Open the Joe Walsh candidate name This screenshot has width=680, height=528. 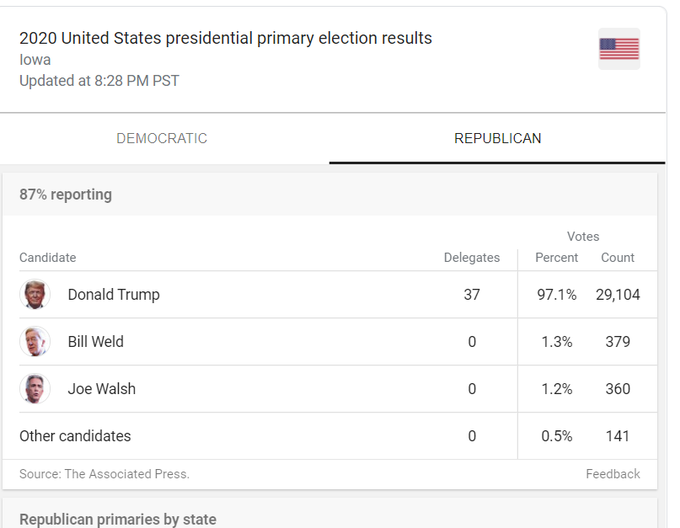tap(101, 389)
